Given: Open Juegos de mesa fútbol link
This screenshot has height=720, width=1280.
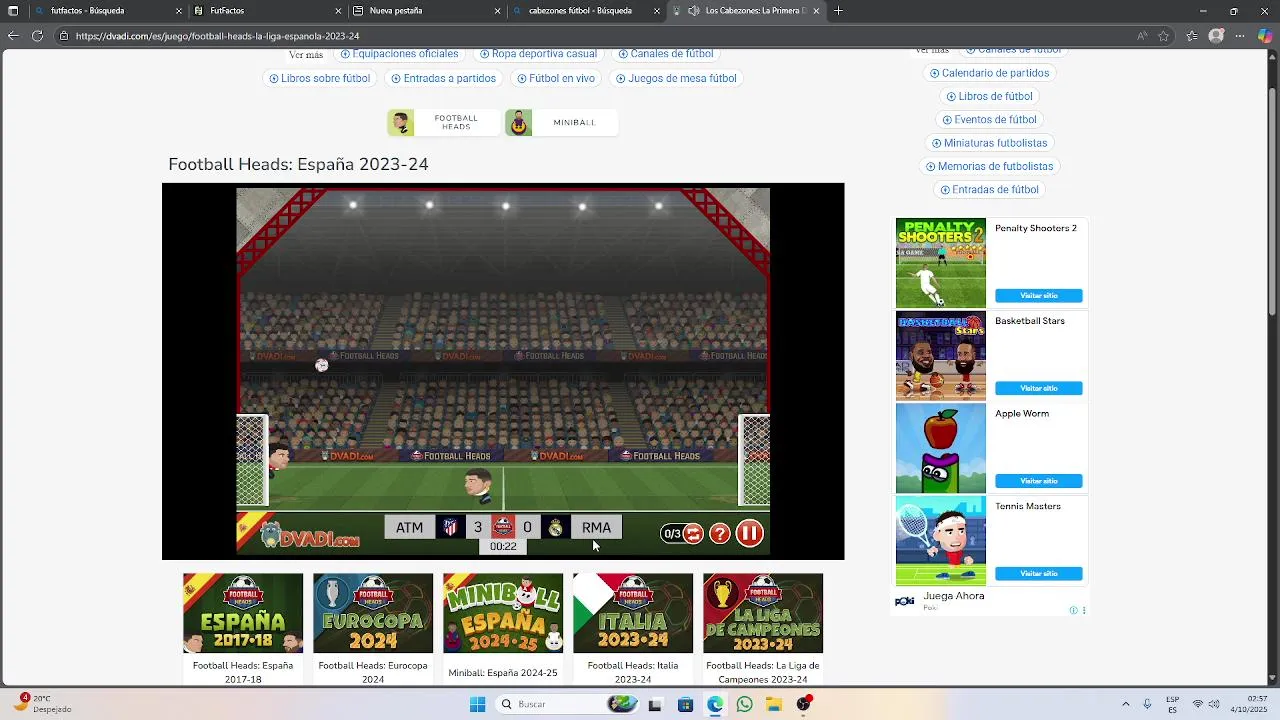Looking at the screenshot, I should (676, 78).
